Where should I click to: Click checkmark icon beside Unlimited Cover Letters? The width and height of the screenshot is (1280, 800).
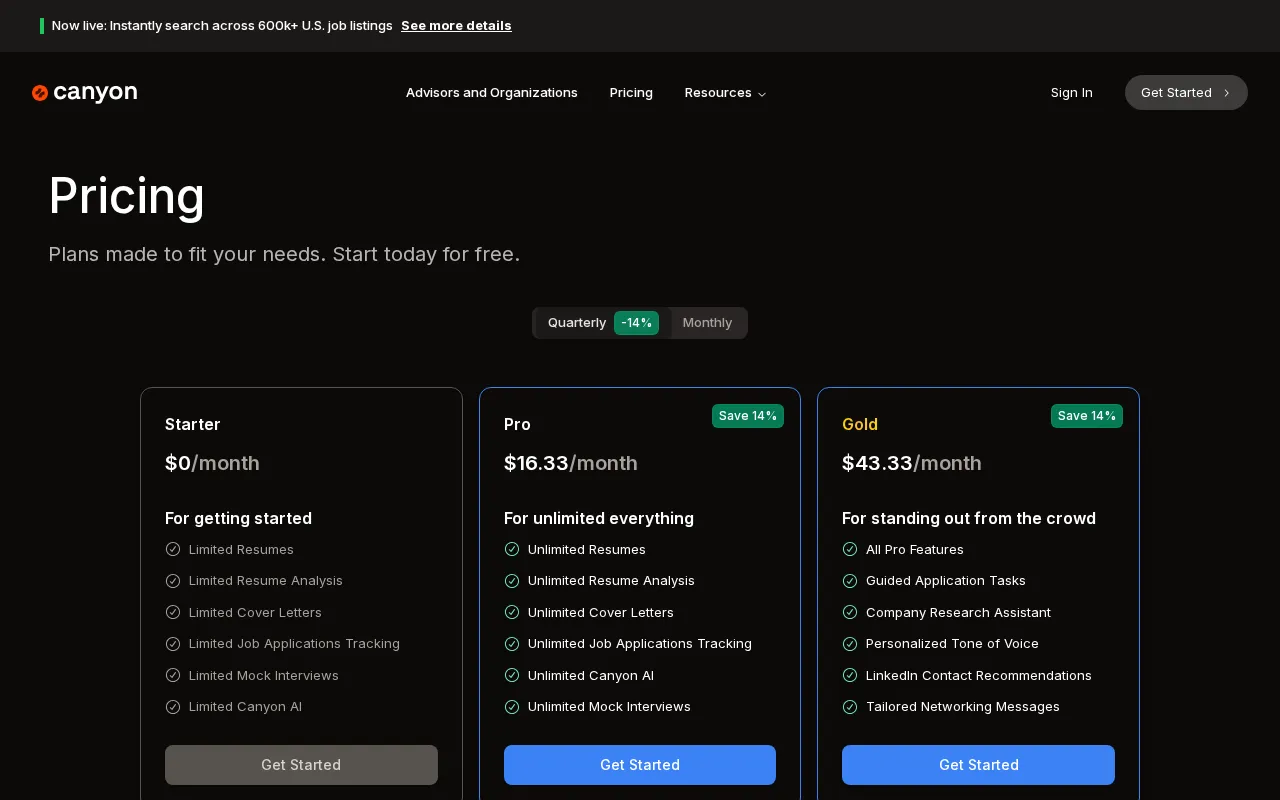pos(512,612)
